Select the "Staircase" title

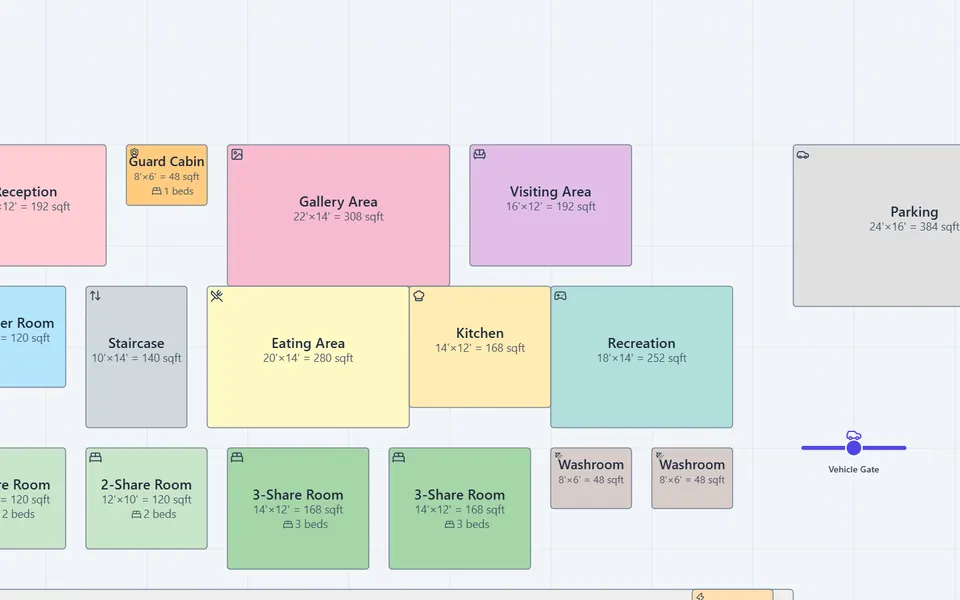coord(136,343)
